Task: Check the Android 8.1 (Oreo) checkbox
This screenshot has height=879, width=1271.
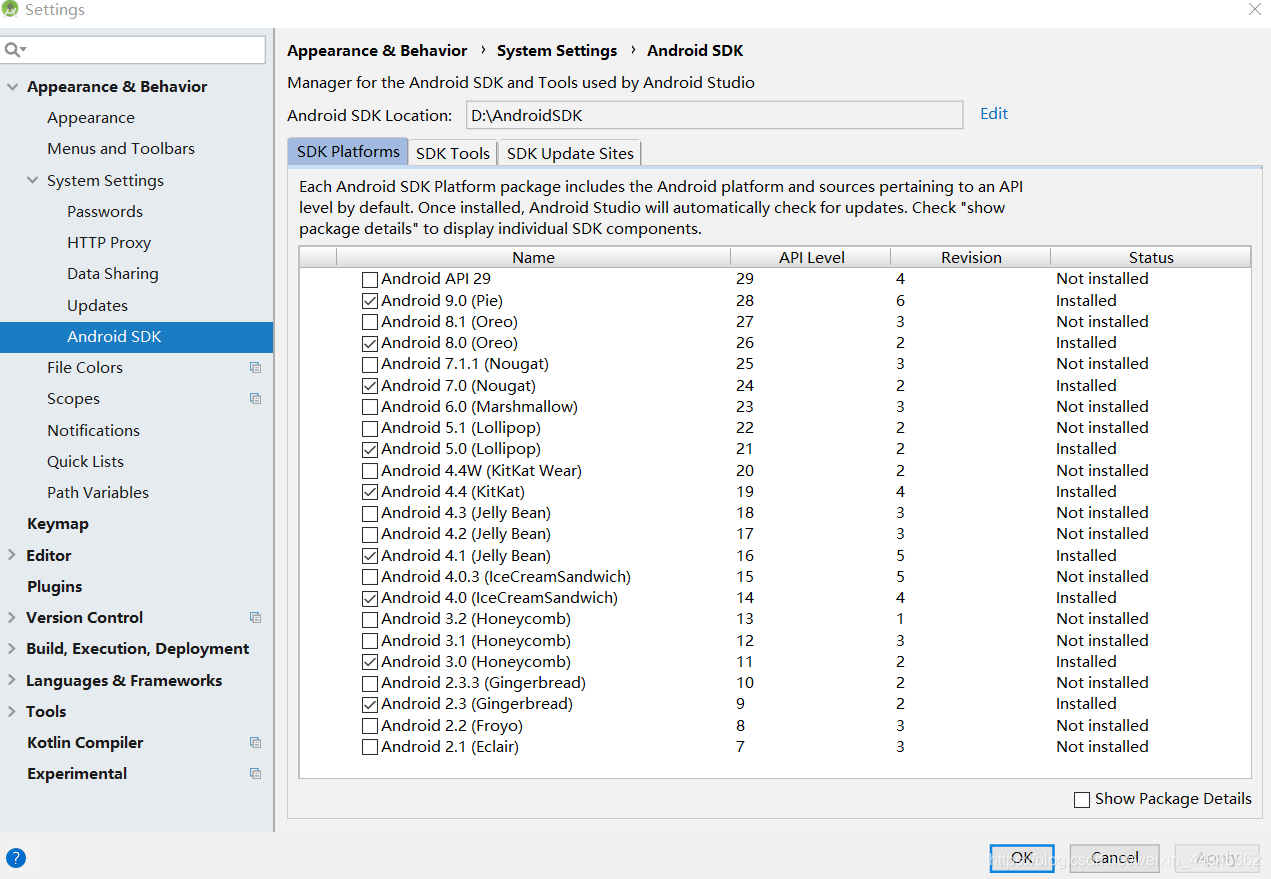Action: [x=370, y=322]
